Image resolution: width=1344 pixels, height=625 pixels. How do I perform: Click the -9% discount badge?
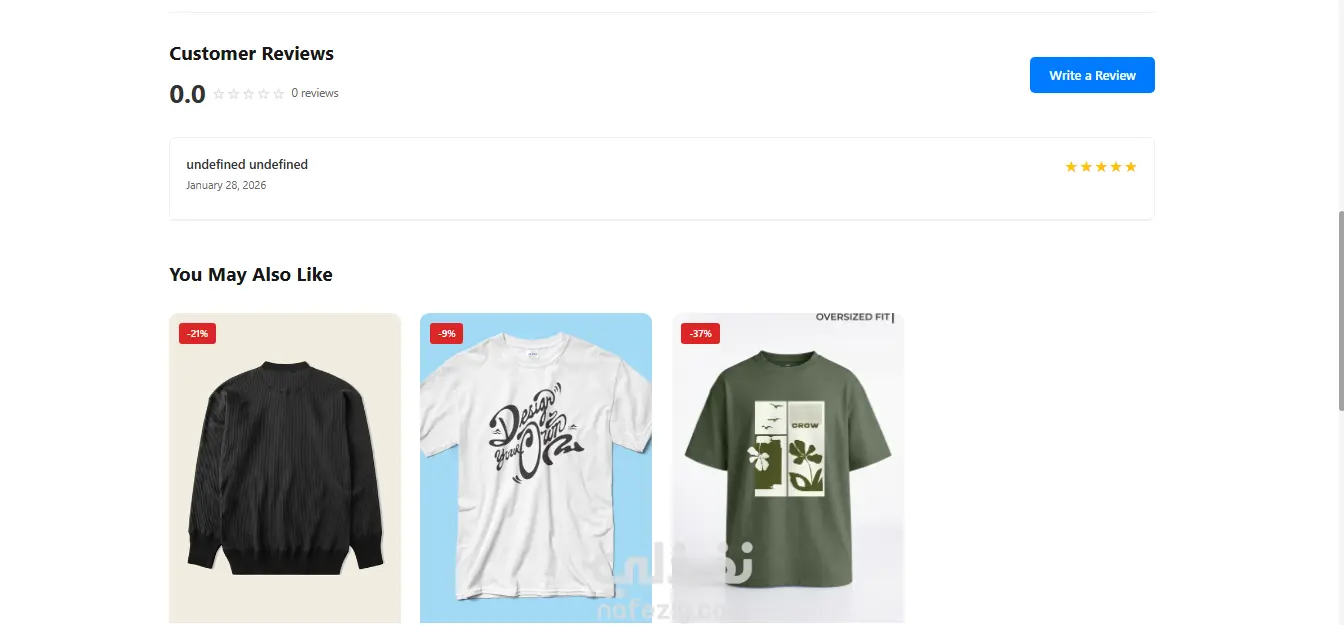446,333
